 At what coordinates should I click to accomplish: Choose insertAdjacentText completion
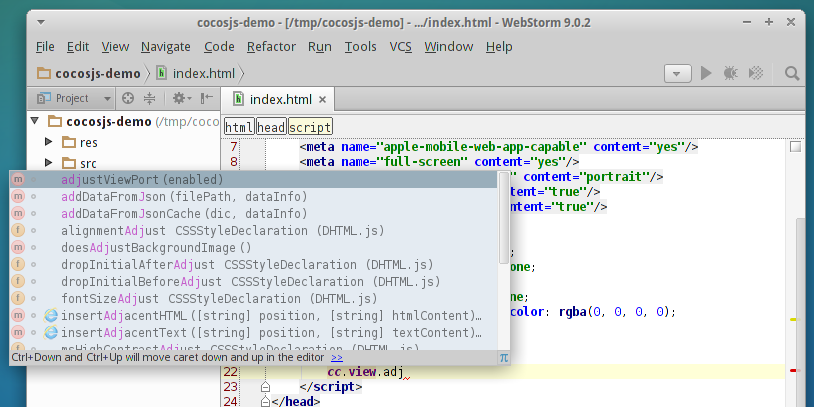[253, 332]
